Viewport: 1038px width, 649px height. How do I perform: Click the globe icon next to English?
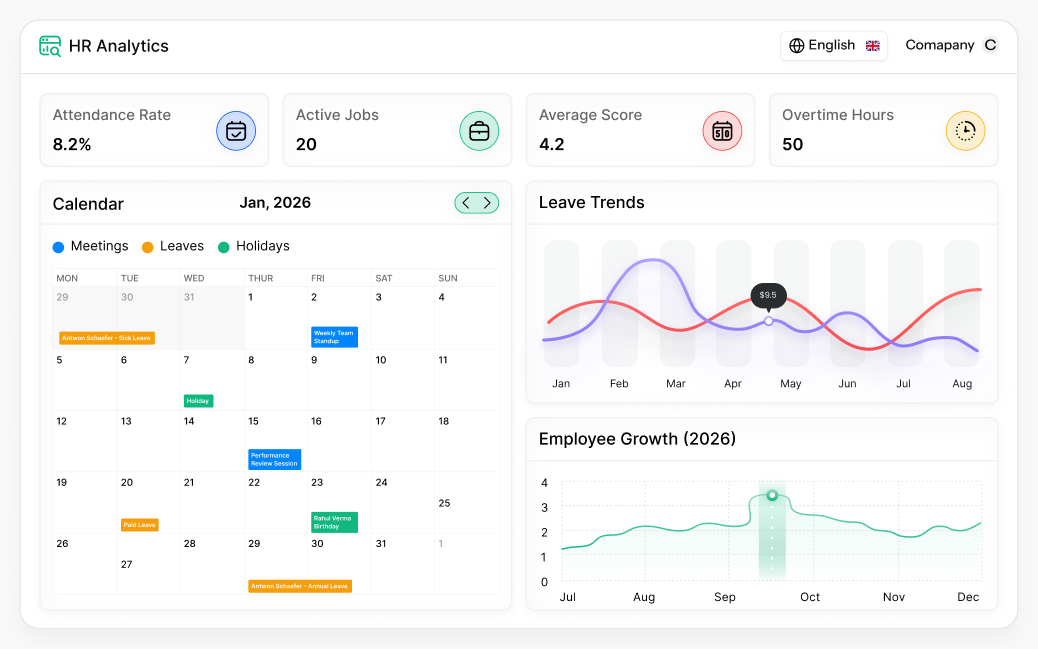click(x=796, y=45)
